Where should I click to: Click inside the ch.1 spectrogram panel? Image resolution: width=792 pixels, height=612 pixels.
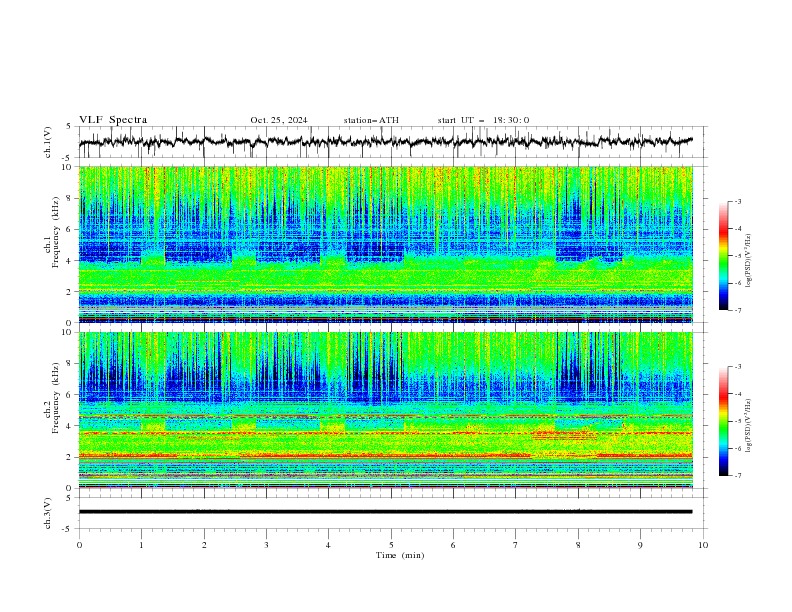pos(386,244)
